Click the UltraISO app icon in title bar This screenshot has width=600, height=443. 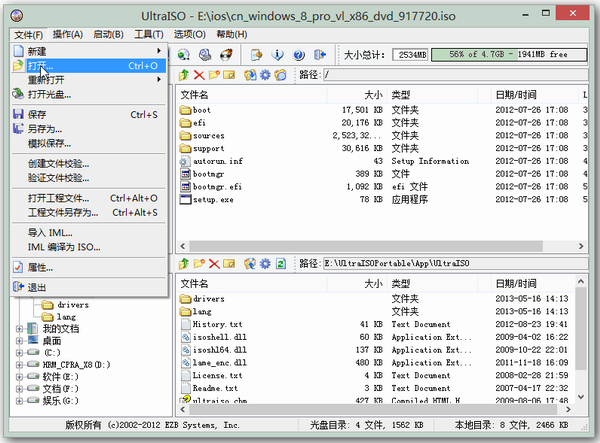[x=17, y=16]
